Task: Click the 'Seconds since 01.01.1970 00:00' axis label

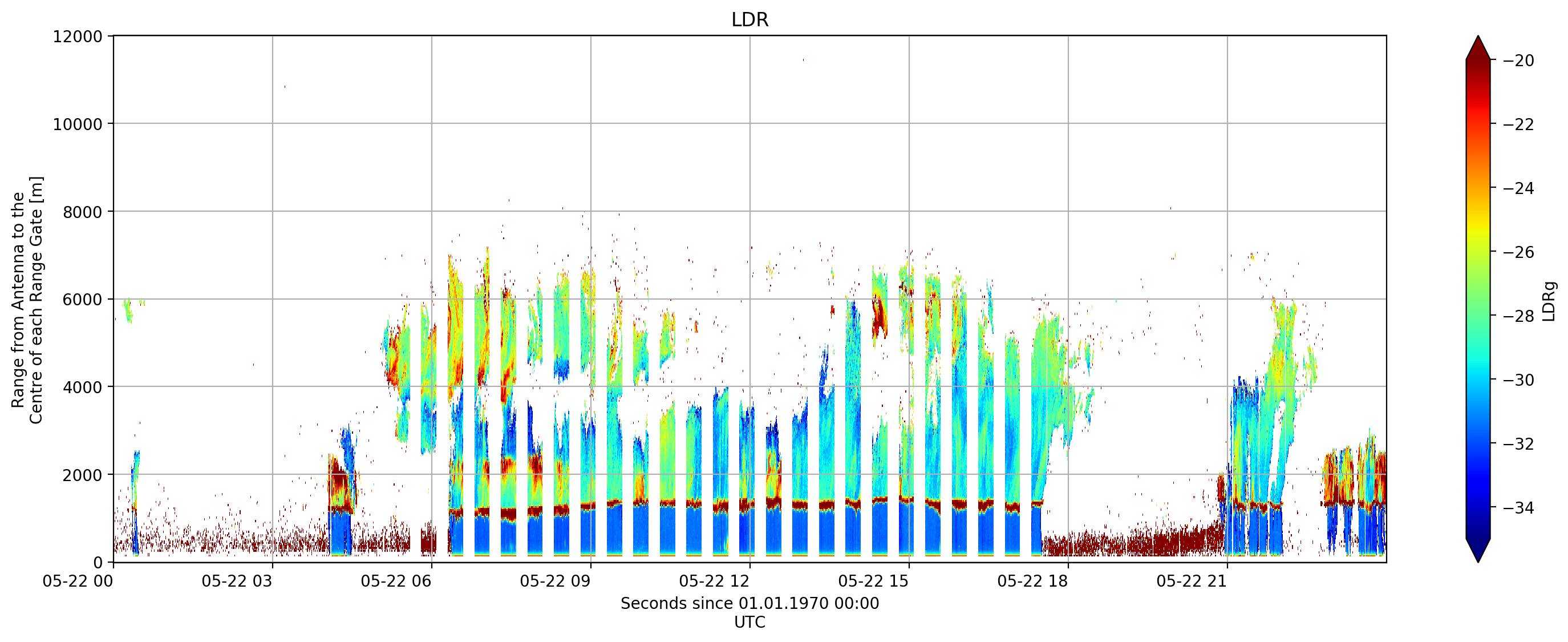Action: (750, 604)
